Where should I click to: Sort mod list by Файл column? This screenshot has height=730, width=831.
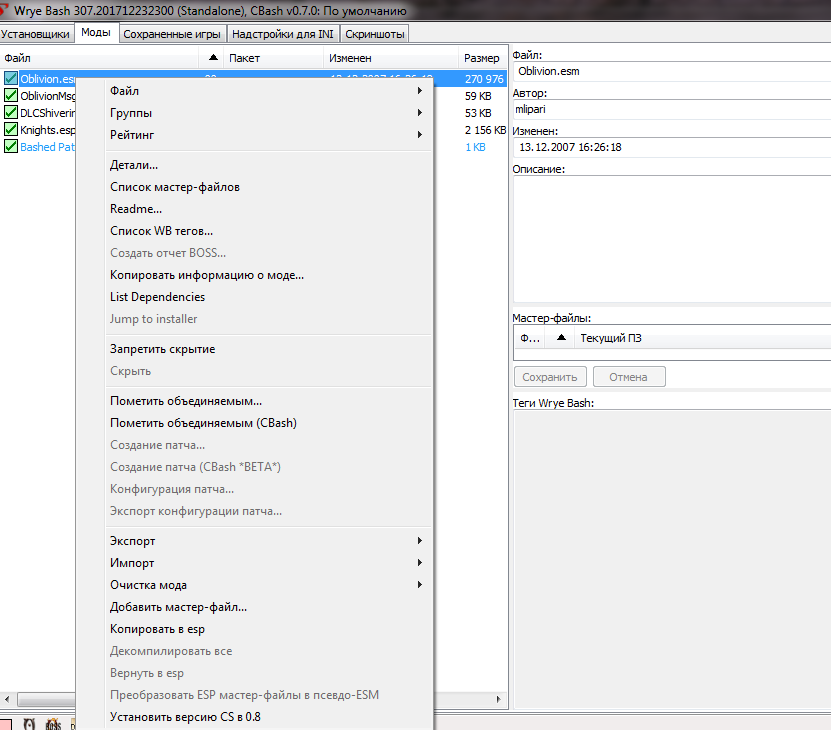99,58
